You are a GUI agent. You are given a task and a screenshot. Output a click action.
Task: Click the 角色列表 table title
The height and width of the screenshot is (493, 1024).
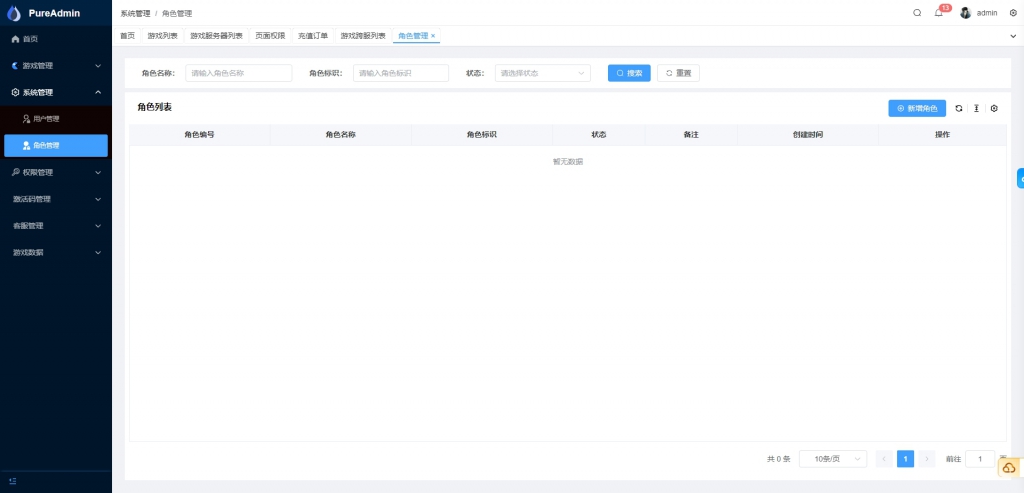(x=155, y=107)
